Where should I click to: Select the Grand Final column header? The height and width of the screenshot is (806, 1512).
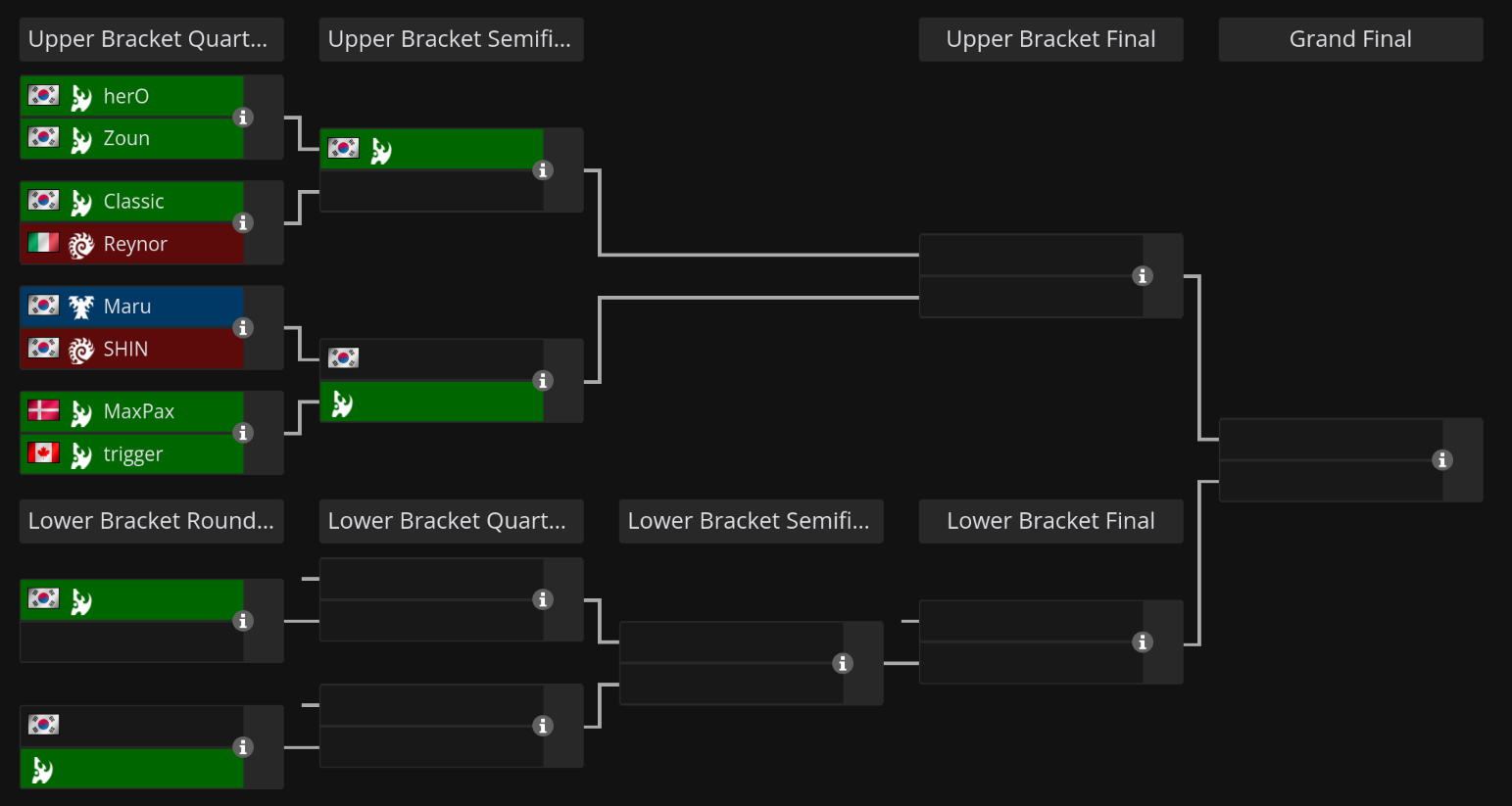click(x=1349, y=39)
